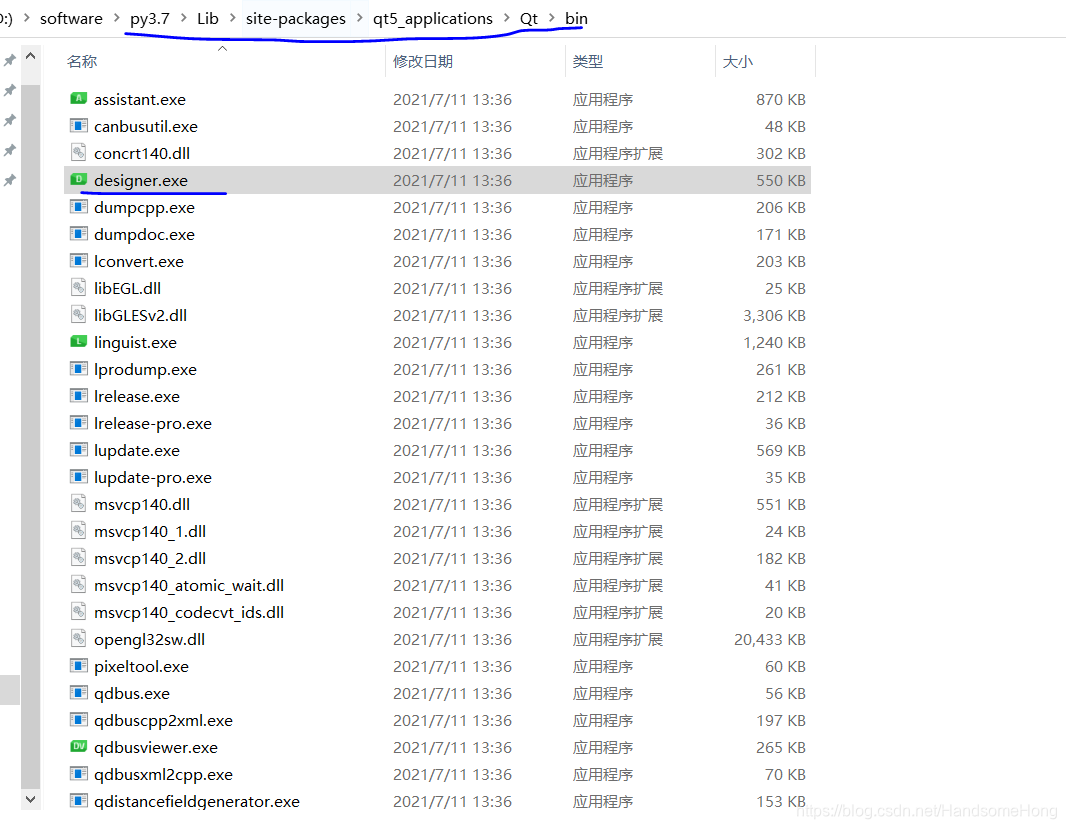Select the designer.exe application icon

pos(79,180)
